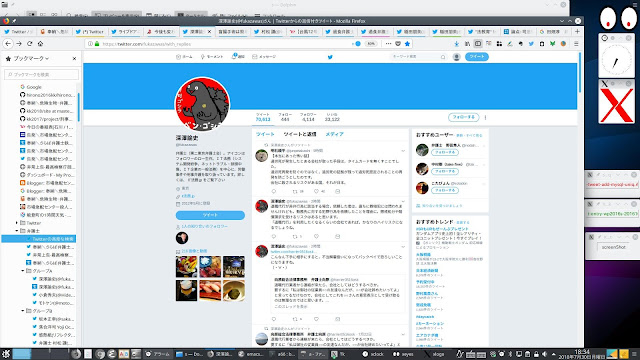The image size is (640, 360).
Task: Switch to the first Twitter tab
Action: click(18, 31)
